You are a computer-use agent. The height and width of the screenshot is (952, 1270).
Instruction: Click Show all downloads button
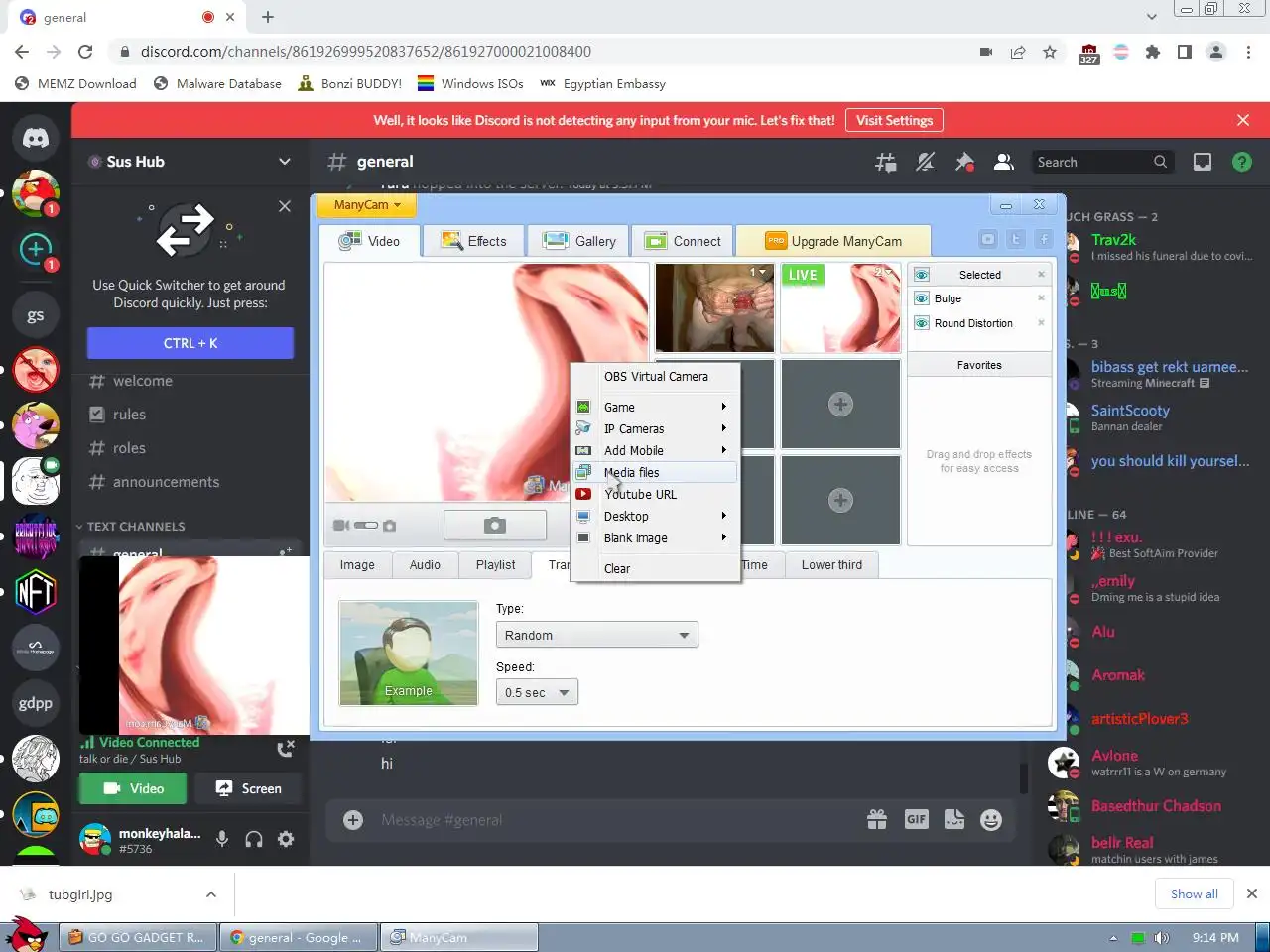[1194, 893]
